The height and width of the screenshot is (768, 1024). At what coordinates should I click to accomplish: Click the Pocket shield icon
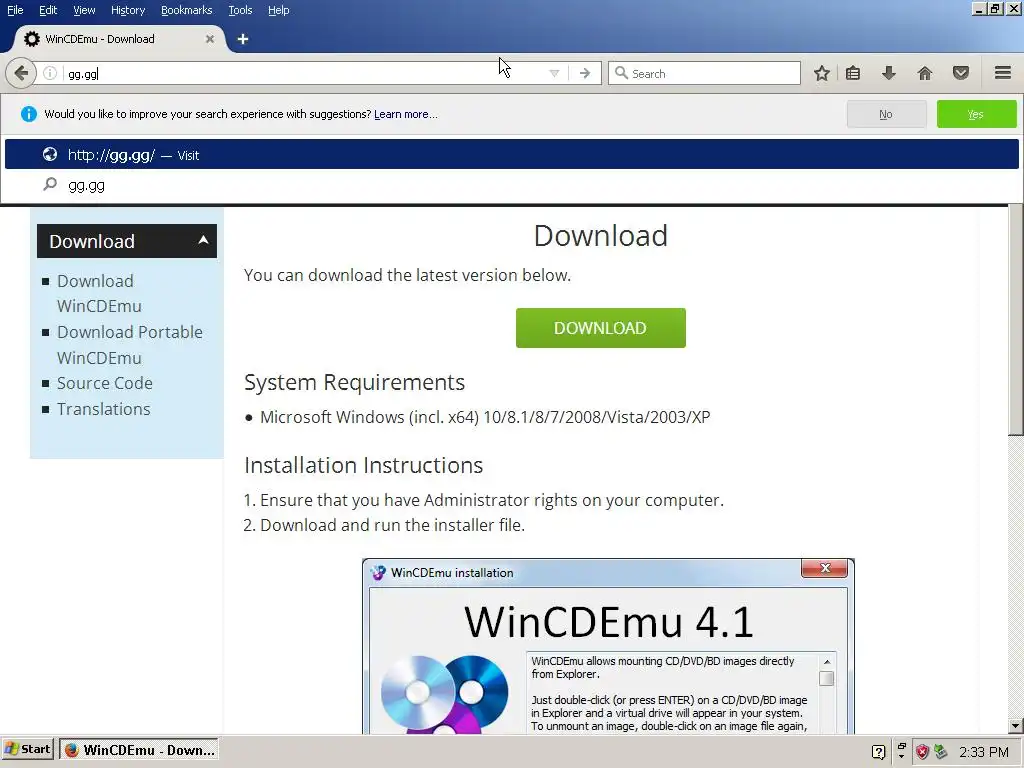coord(961,73)
